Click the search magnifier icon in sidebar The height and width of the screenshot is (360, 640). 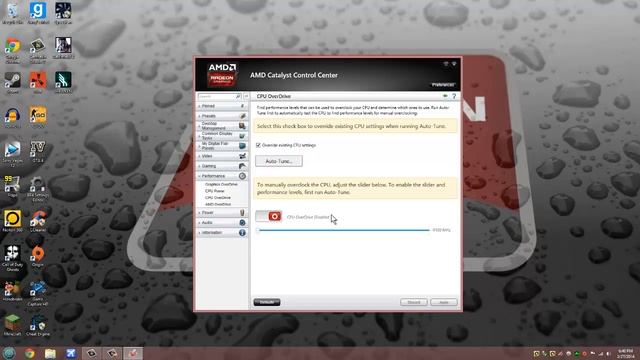[238, 96]
